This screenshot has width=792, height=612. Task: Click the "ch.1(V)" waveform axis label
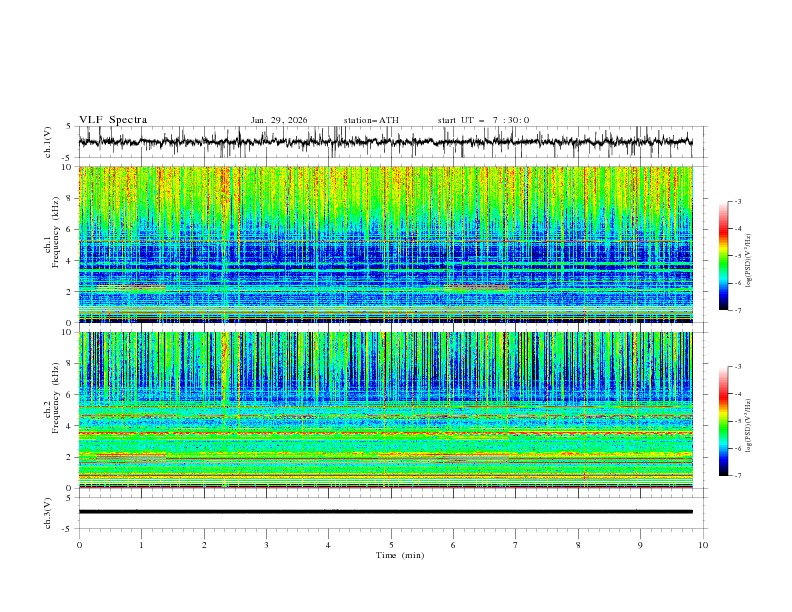48,142
